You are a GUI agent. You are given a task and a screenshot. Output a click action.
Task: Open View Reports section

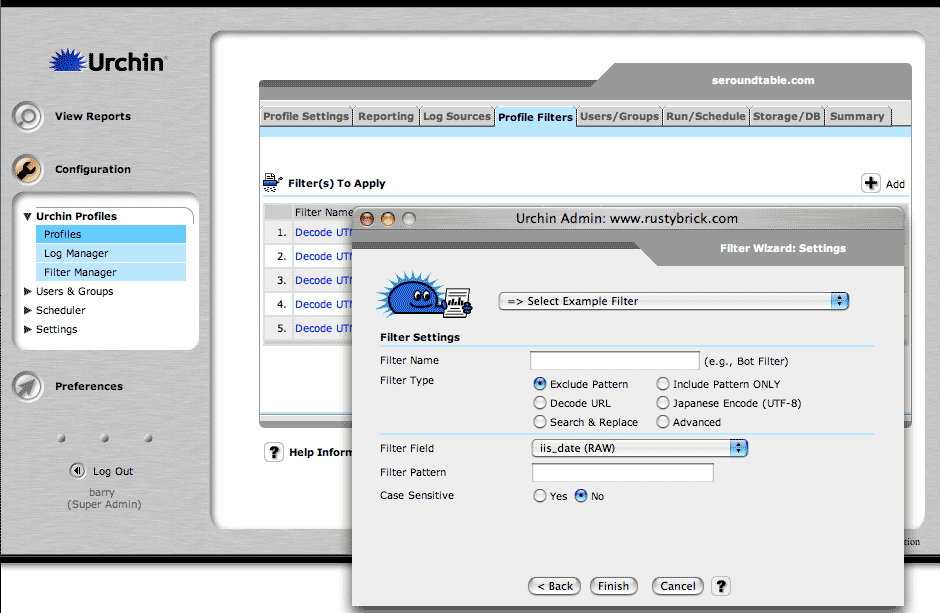(x=93, y=116)
